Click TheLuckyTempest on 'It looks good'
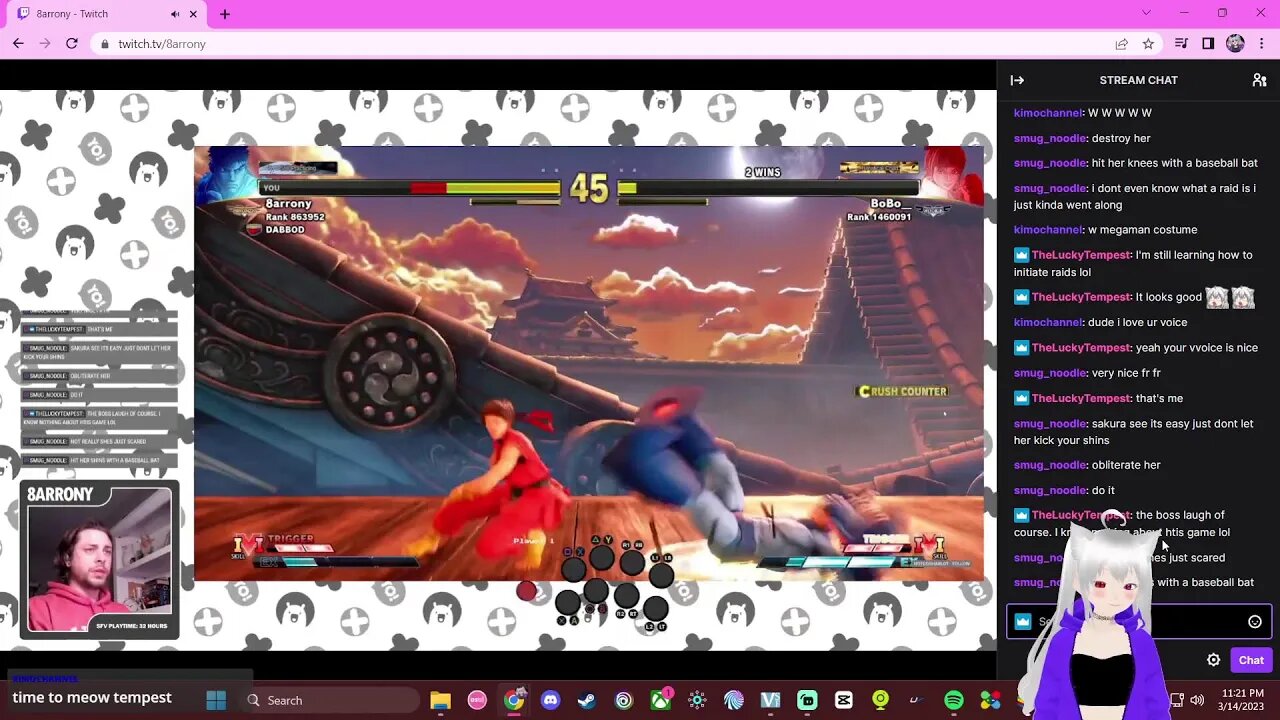The width and height of the screenshot is (1280, 720). click(1081, 297)
